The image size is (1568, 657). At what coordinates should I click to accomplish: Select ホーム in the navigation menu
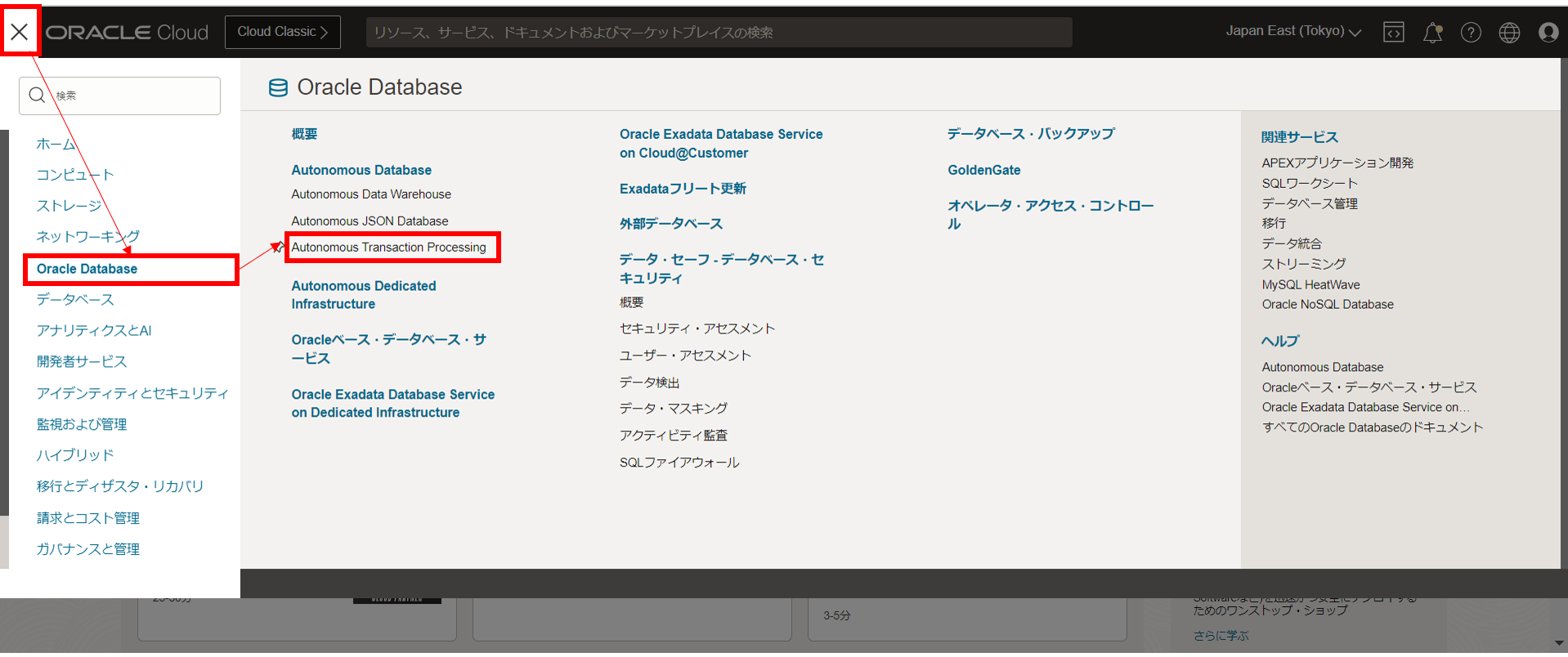[x=56, y=144]
